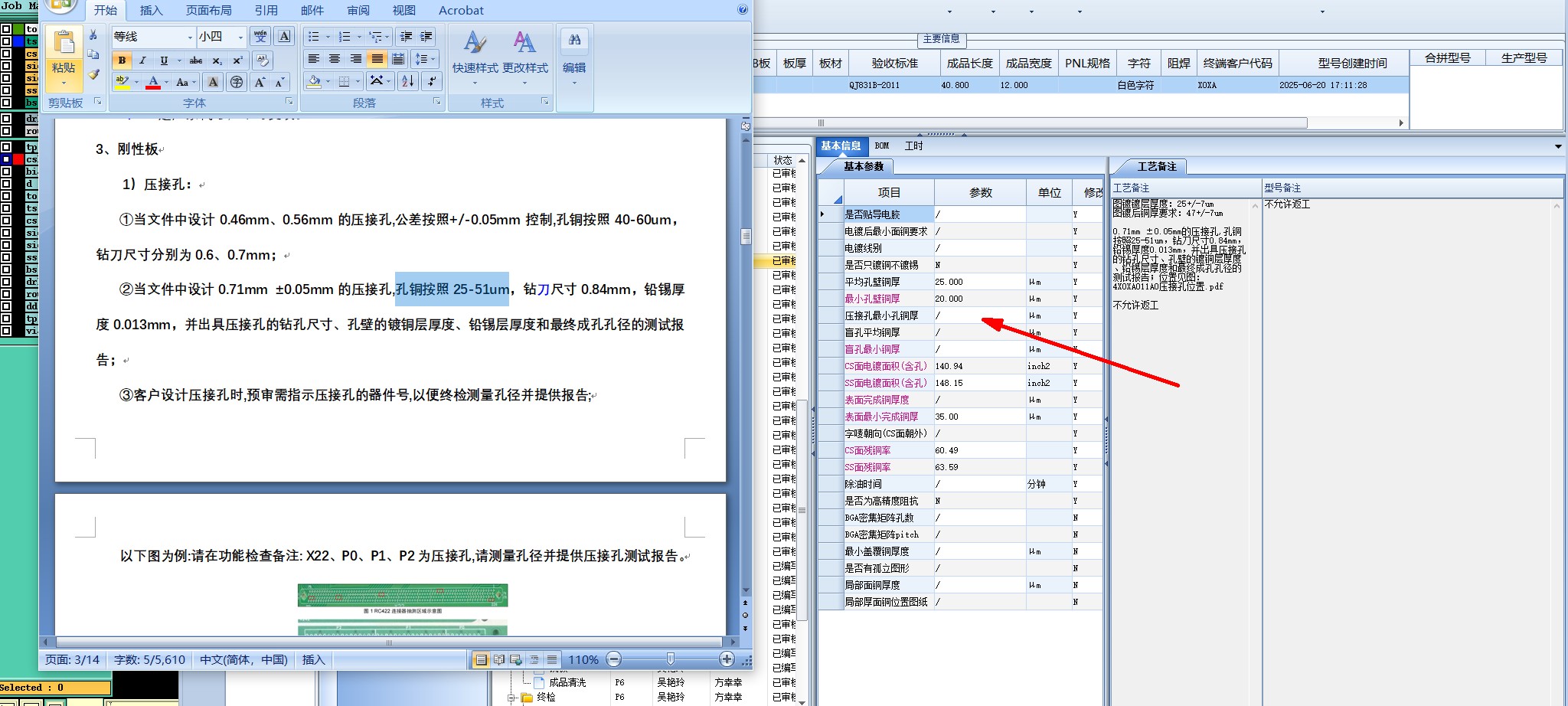Open numbering list style dropdown arrow
The height and width of the screenshot is (706, 1568).
tap(359, 37)
